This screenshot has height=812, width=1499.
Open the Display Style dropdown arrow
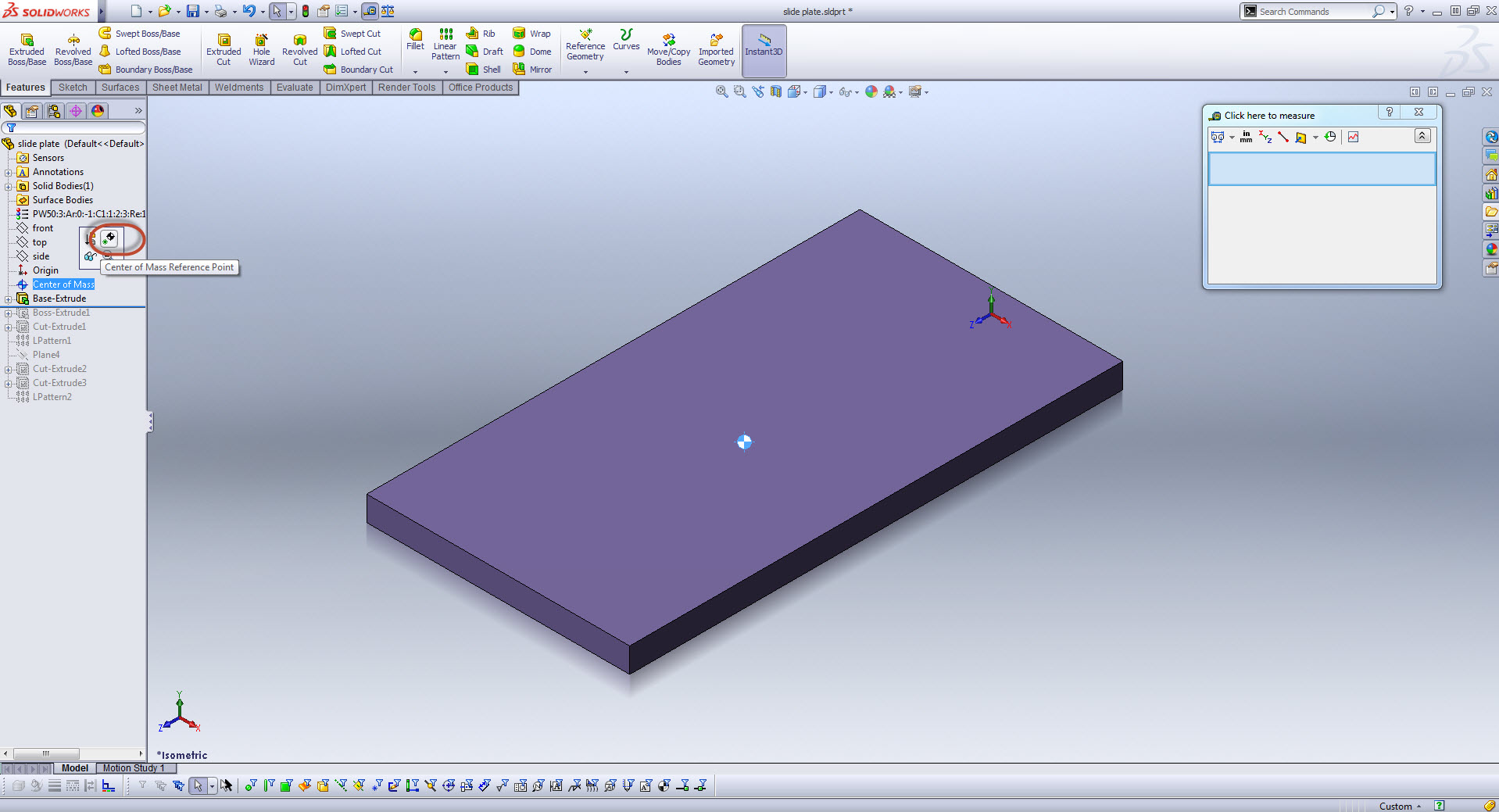(x=830, y=91)
